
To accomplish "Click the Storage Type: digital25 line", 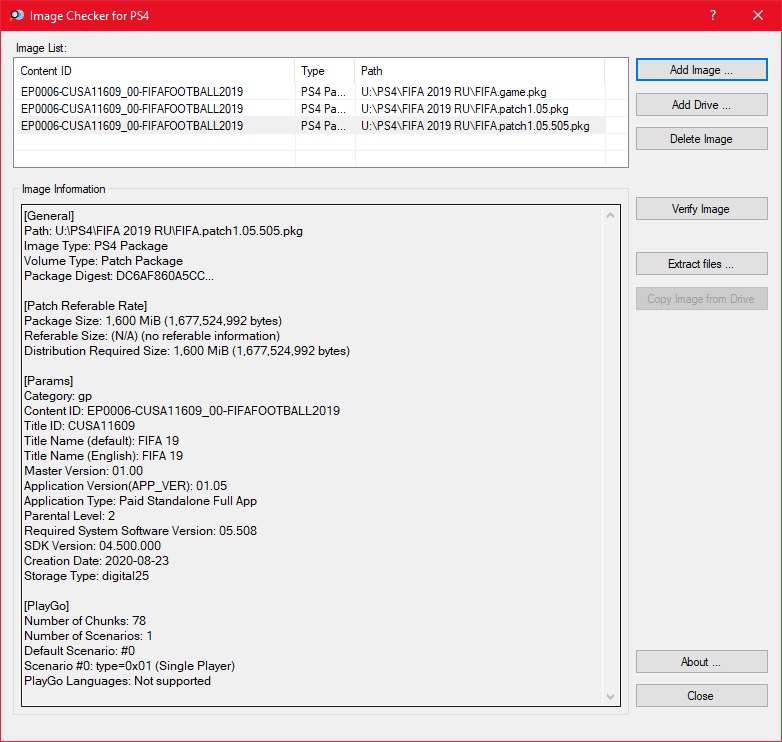I will 86,575.
